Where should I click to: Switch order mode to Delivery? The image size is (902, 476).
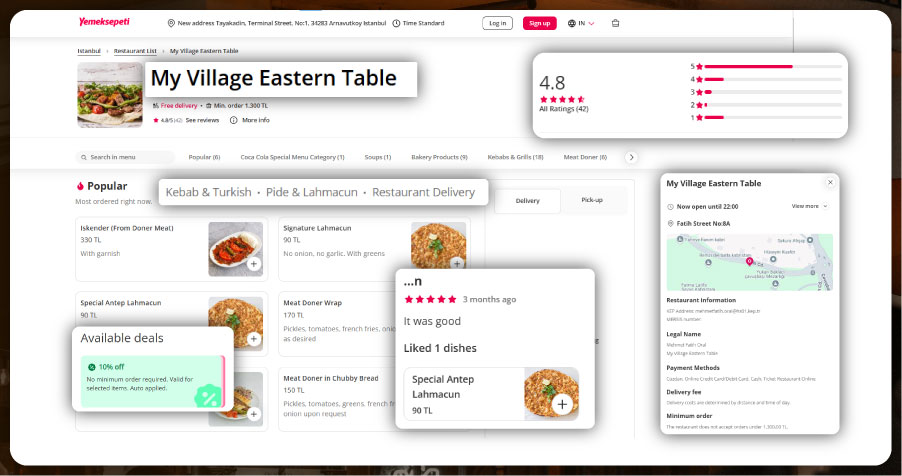[527, 201]
